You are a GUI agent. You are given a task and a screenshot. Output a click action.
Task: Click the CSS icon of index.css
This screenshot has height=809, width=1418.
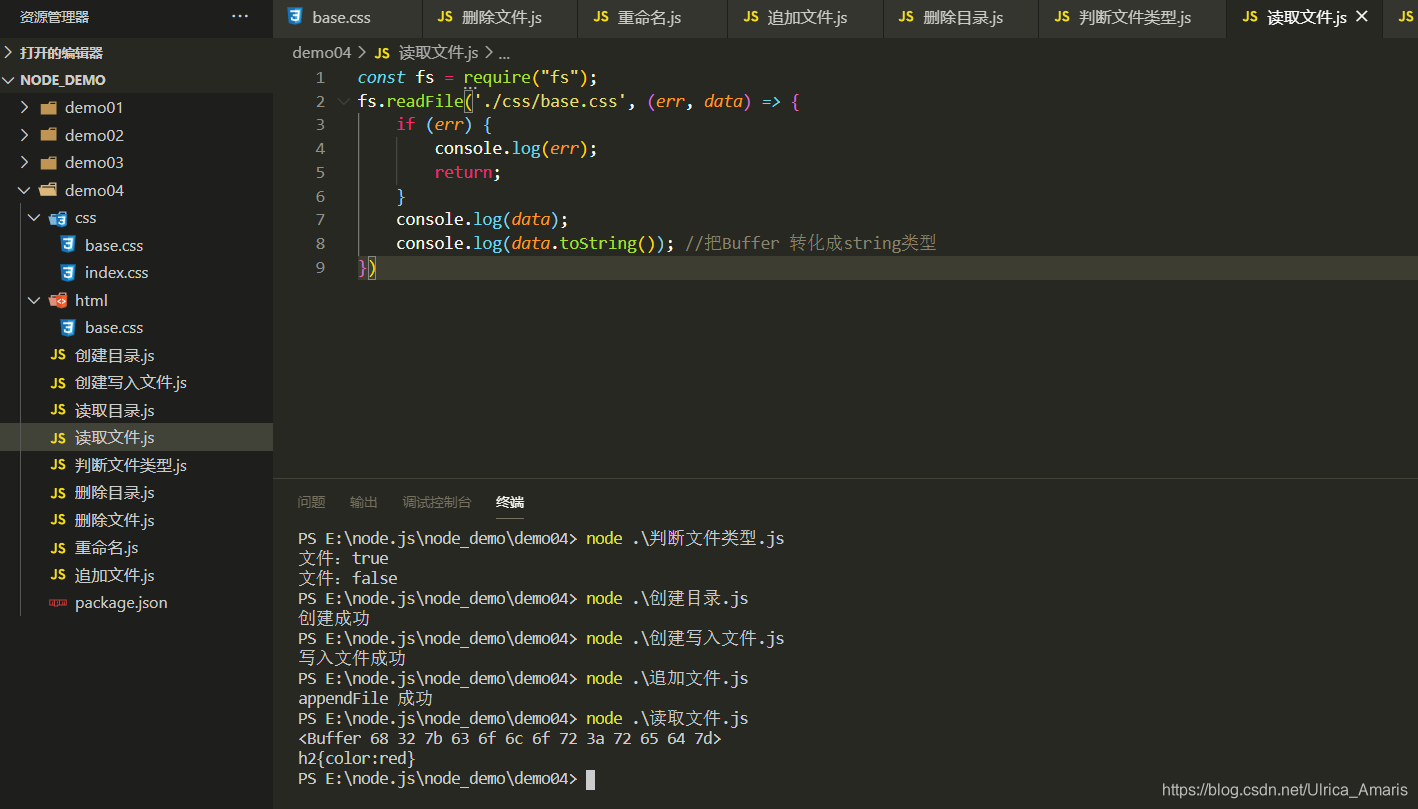[x=68, y=272]
